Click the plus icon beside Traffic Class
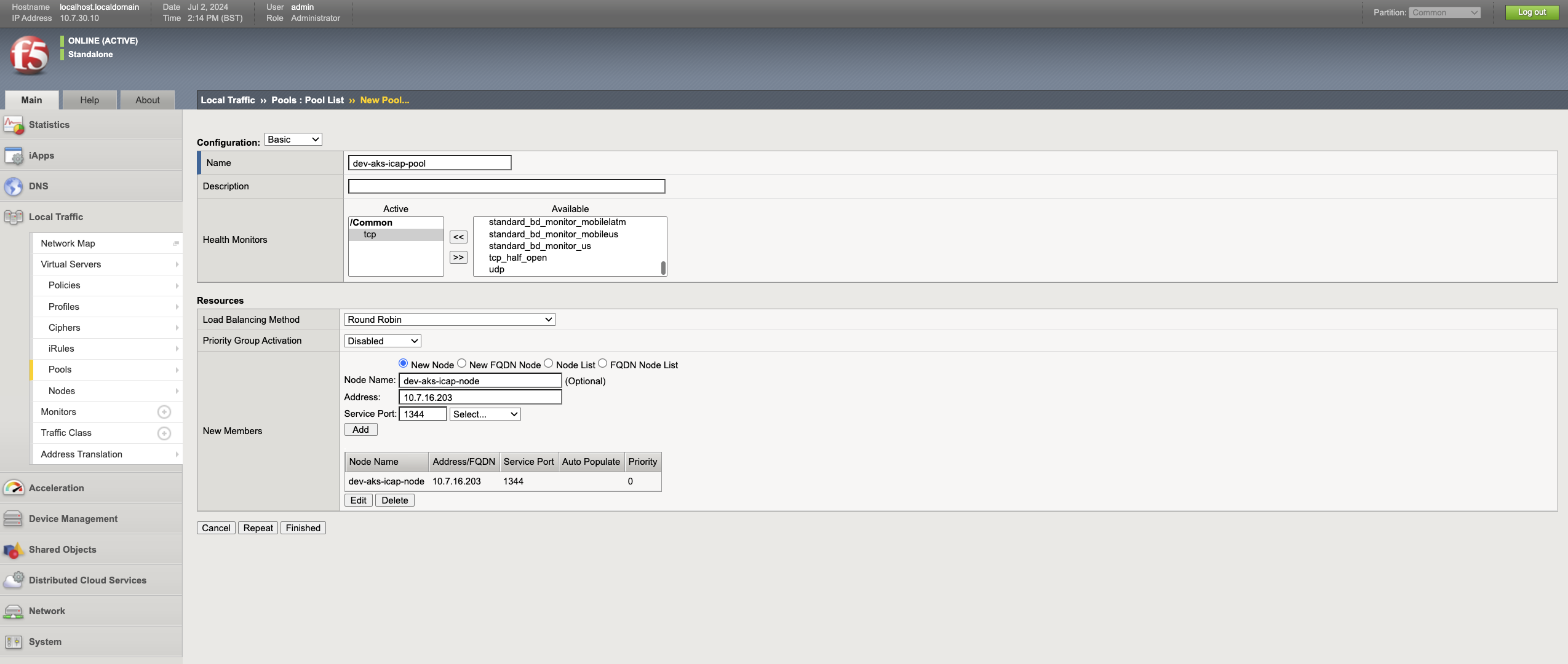Viewport: 1568px width, 664px height. [164, 433]
